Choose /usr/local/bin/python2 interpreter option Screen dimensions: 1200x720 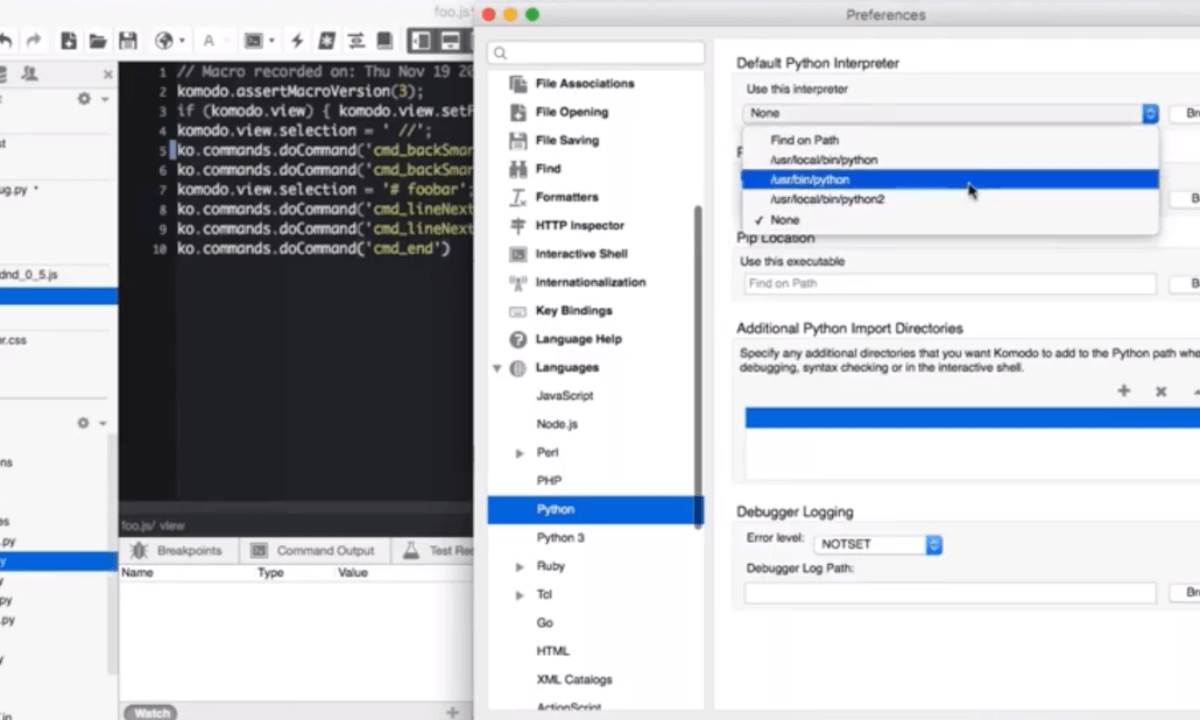tap(950, 199)
